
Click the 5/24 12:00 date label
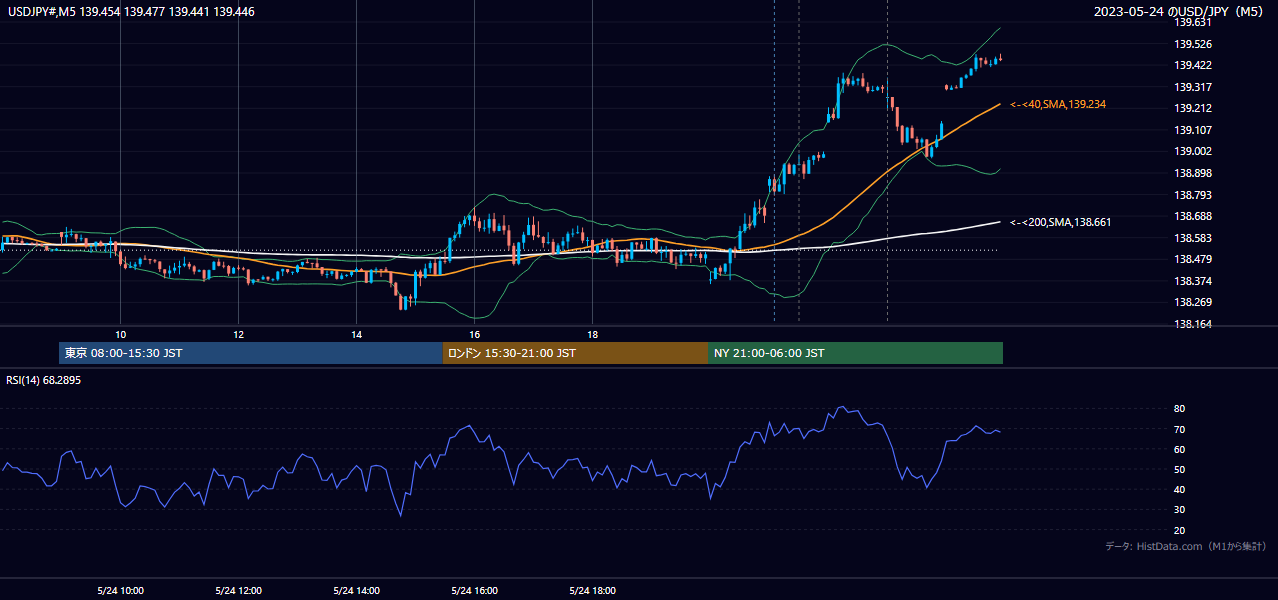(x=239, y=590)
